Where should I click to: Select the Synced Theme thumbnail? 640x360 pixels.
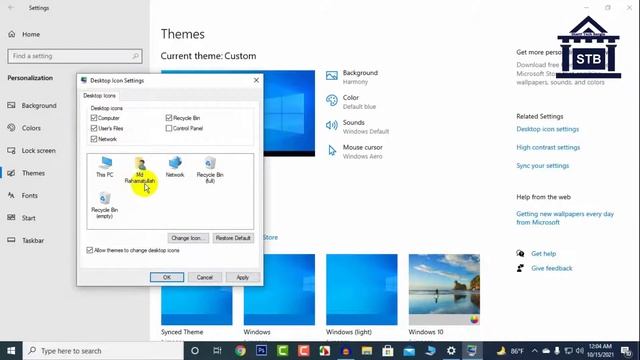point(197,305)
